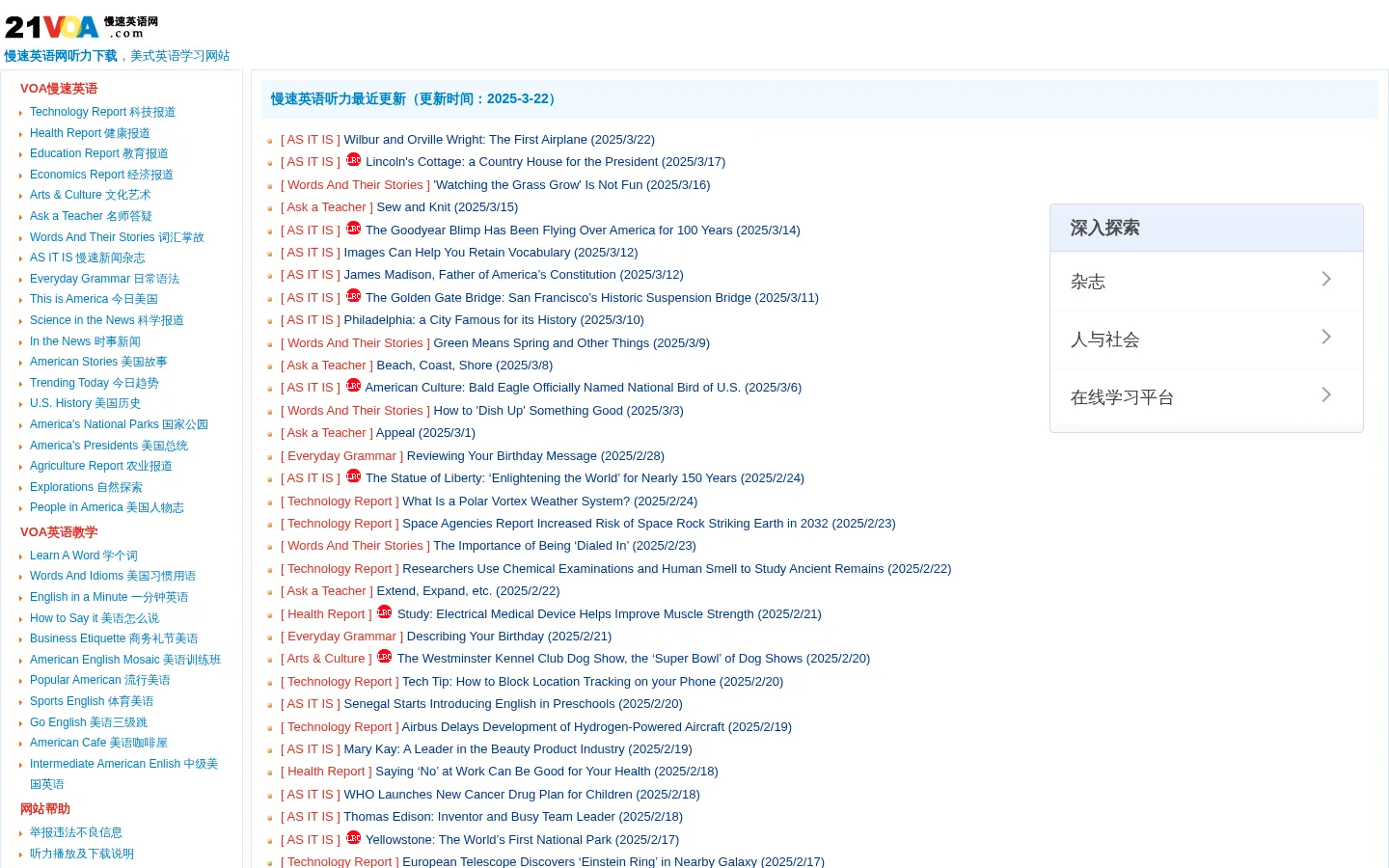Open People in America 美国人物志 link
This screenshot has width=1389, height=868.
[107, 507]
